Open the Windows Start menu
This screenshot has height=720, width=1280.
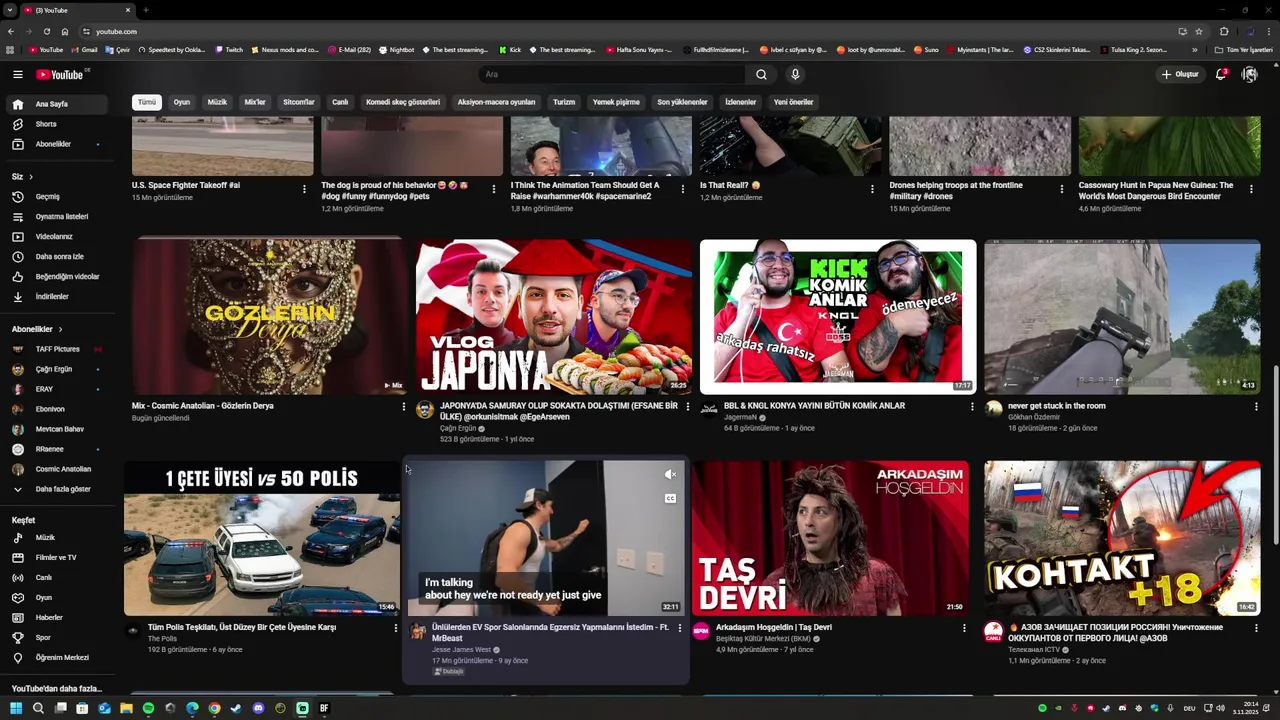click(x=16, y=708)
